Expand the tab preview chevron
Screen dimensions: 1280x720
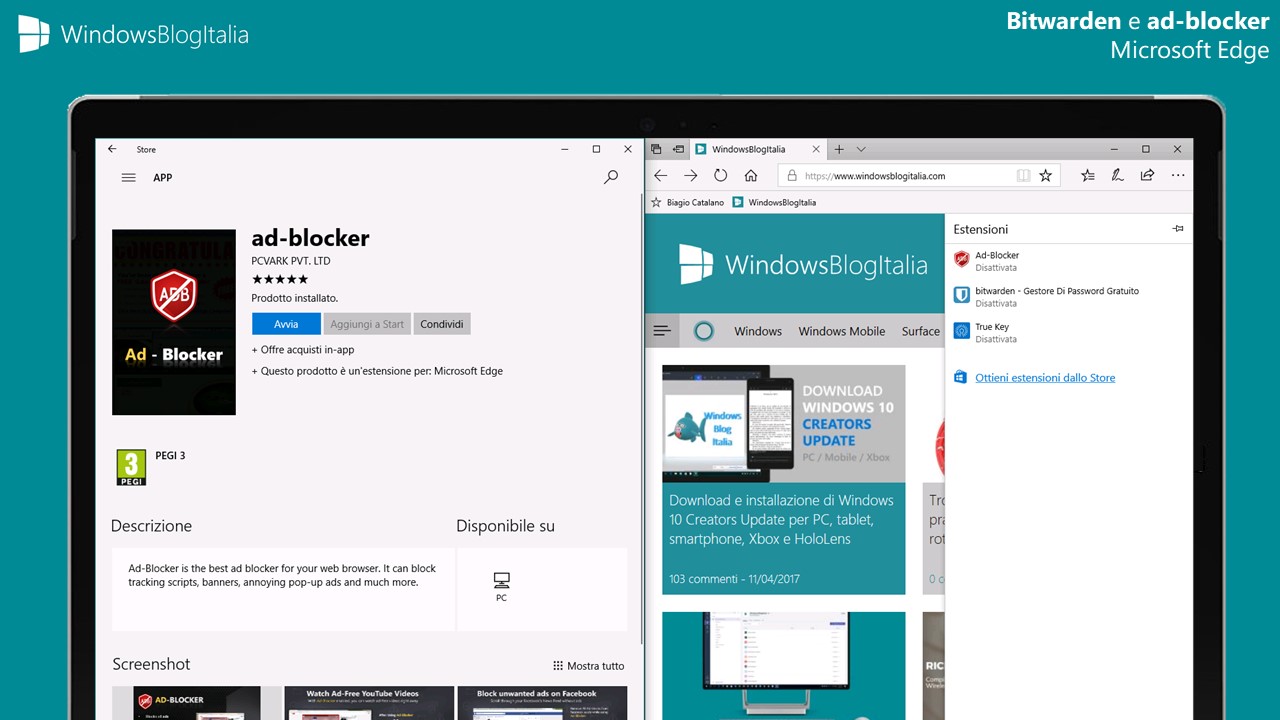(861, 149)
